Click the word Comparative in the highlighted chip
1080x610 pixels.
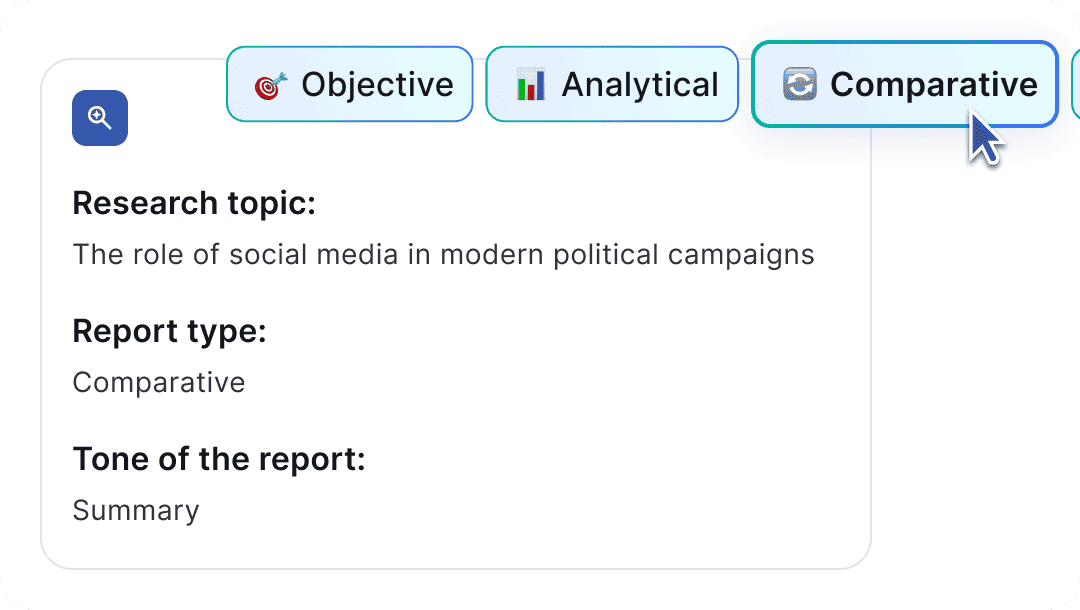(x=934, y=85)
